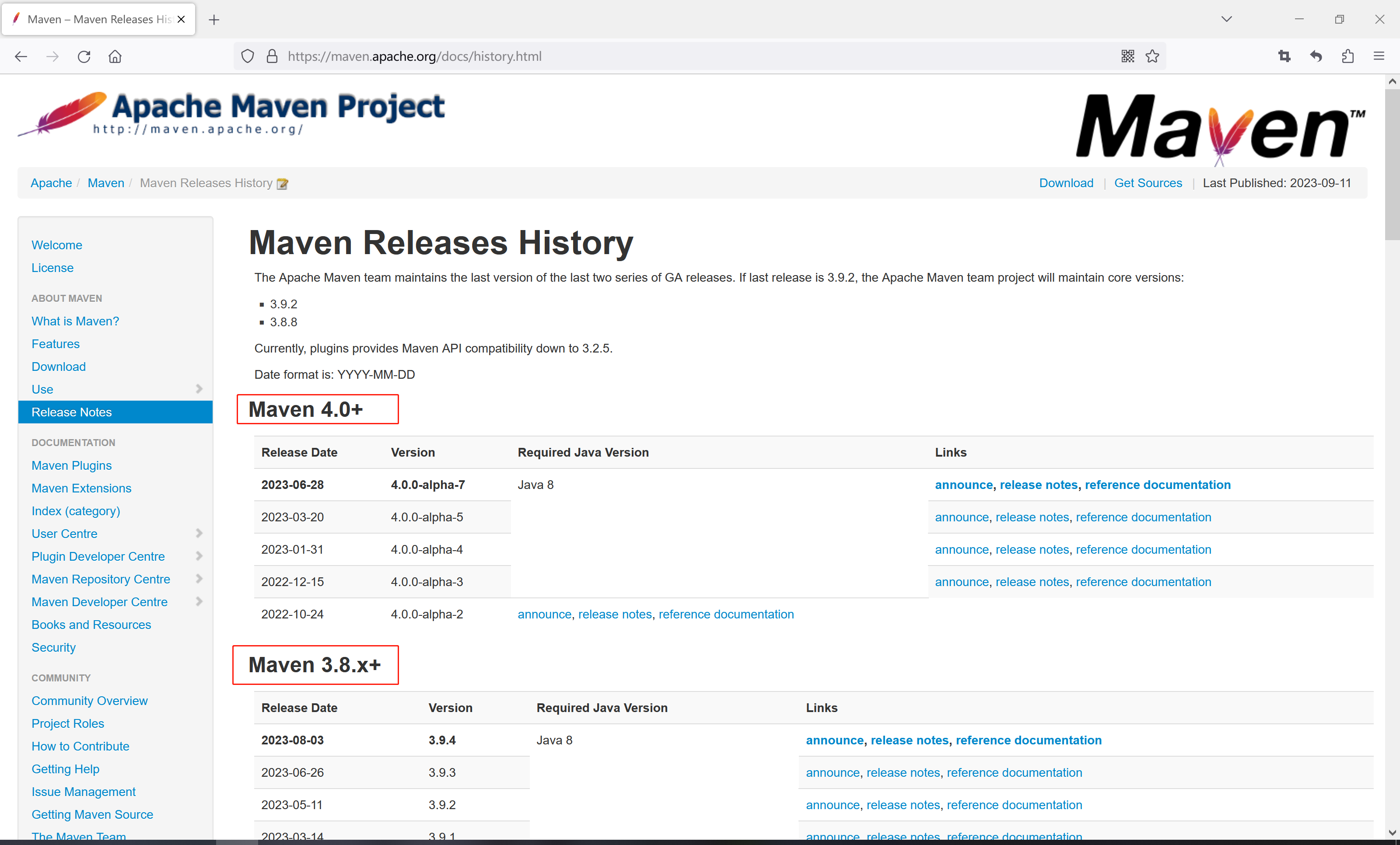The image size is (1400, 845).
Task: Click the scrollbar up arrow
Action: 1392,81
